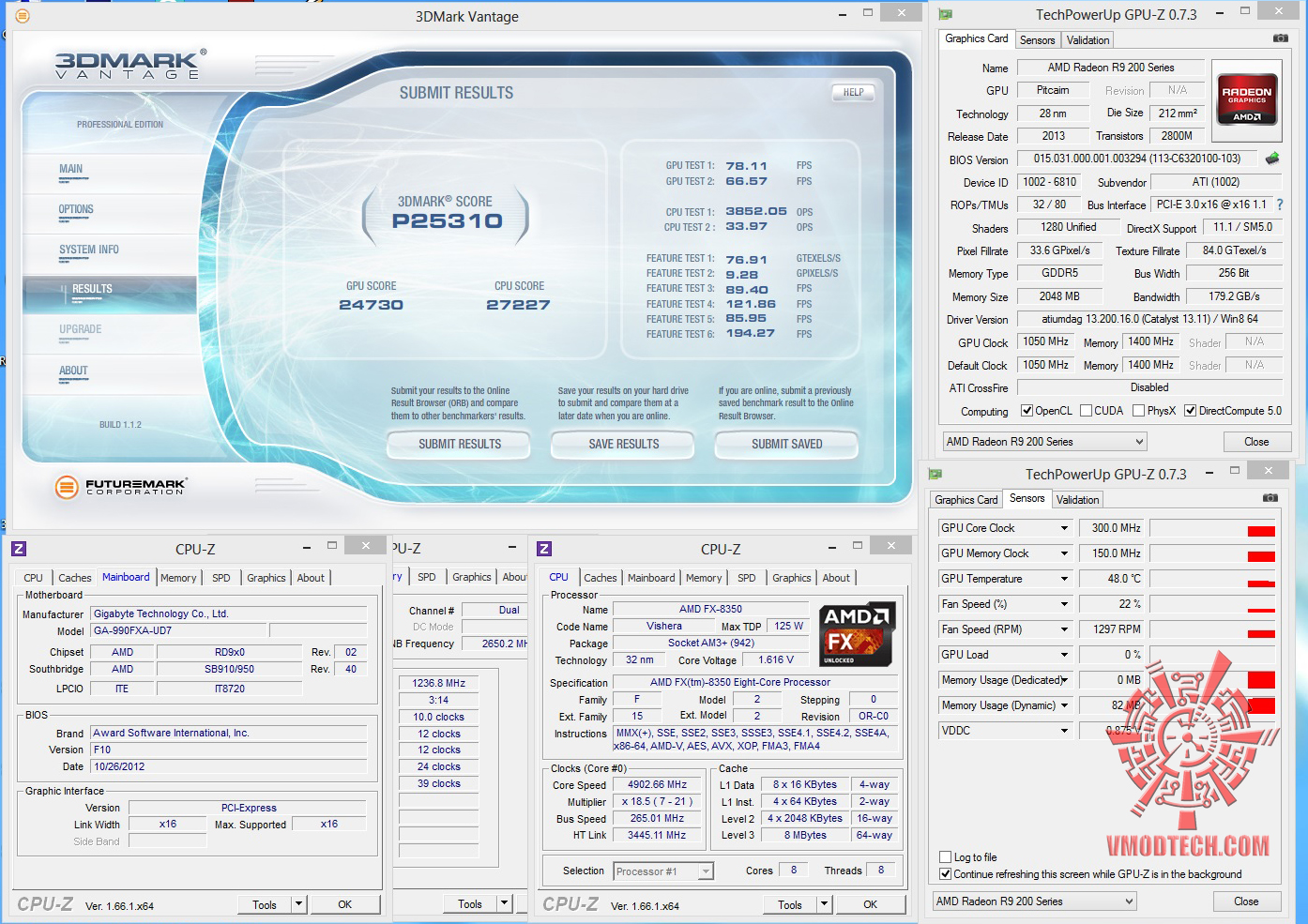Screen dimensions: 1308x924
Task: Click OK in the CPU-Z Mainboard window
Action: coord(345,904)
